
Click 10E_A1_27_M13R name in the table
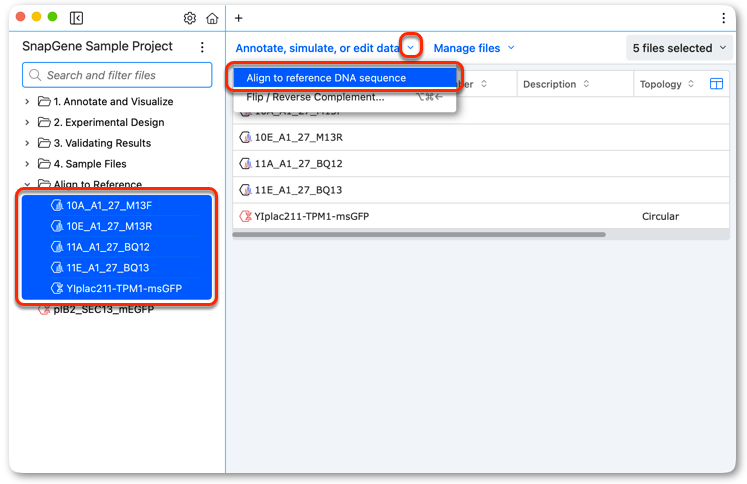click(299, 138)
